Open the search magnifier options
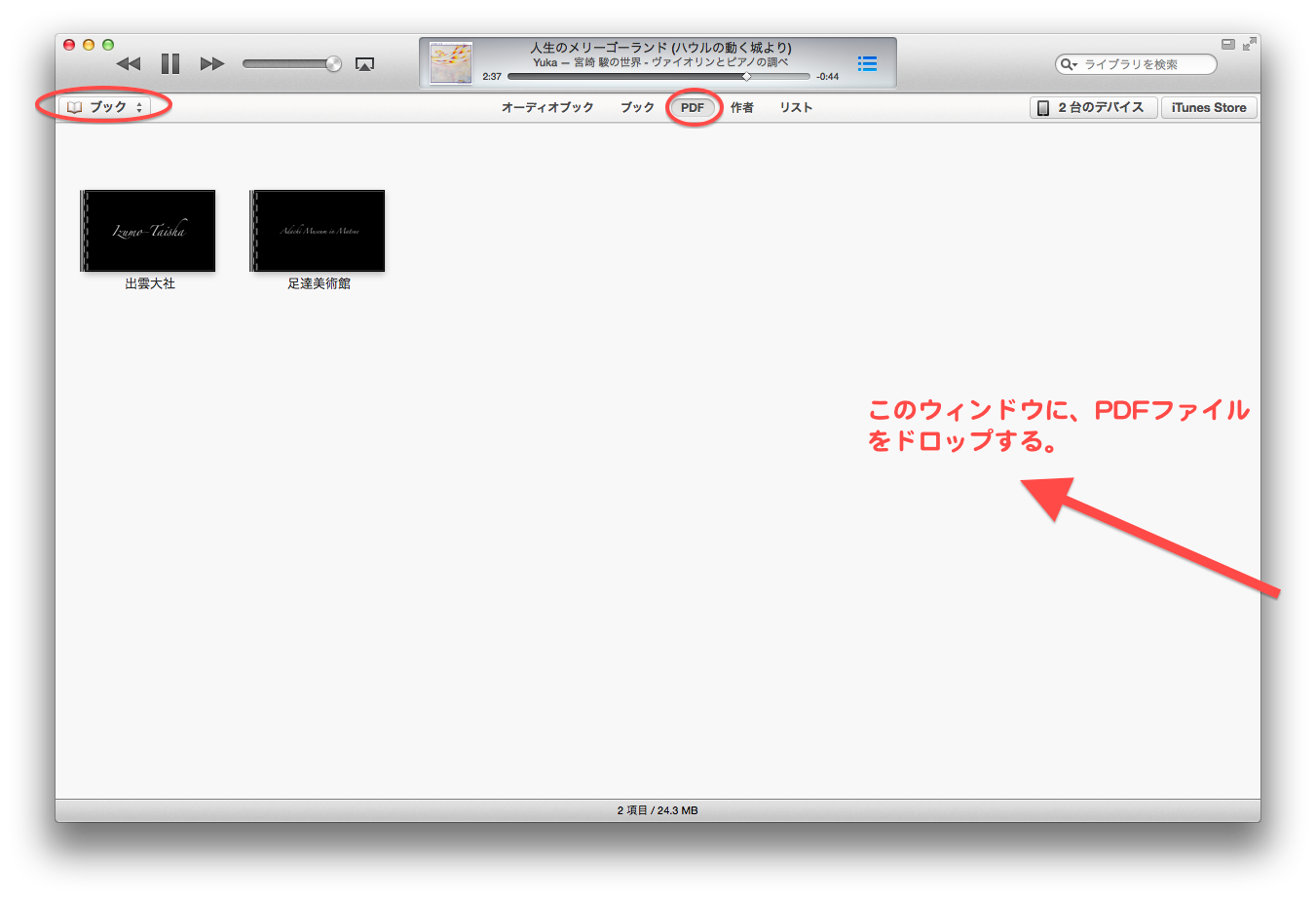The width and height of the screenshot is (1316, 899). pos(1069,64)
